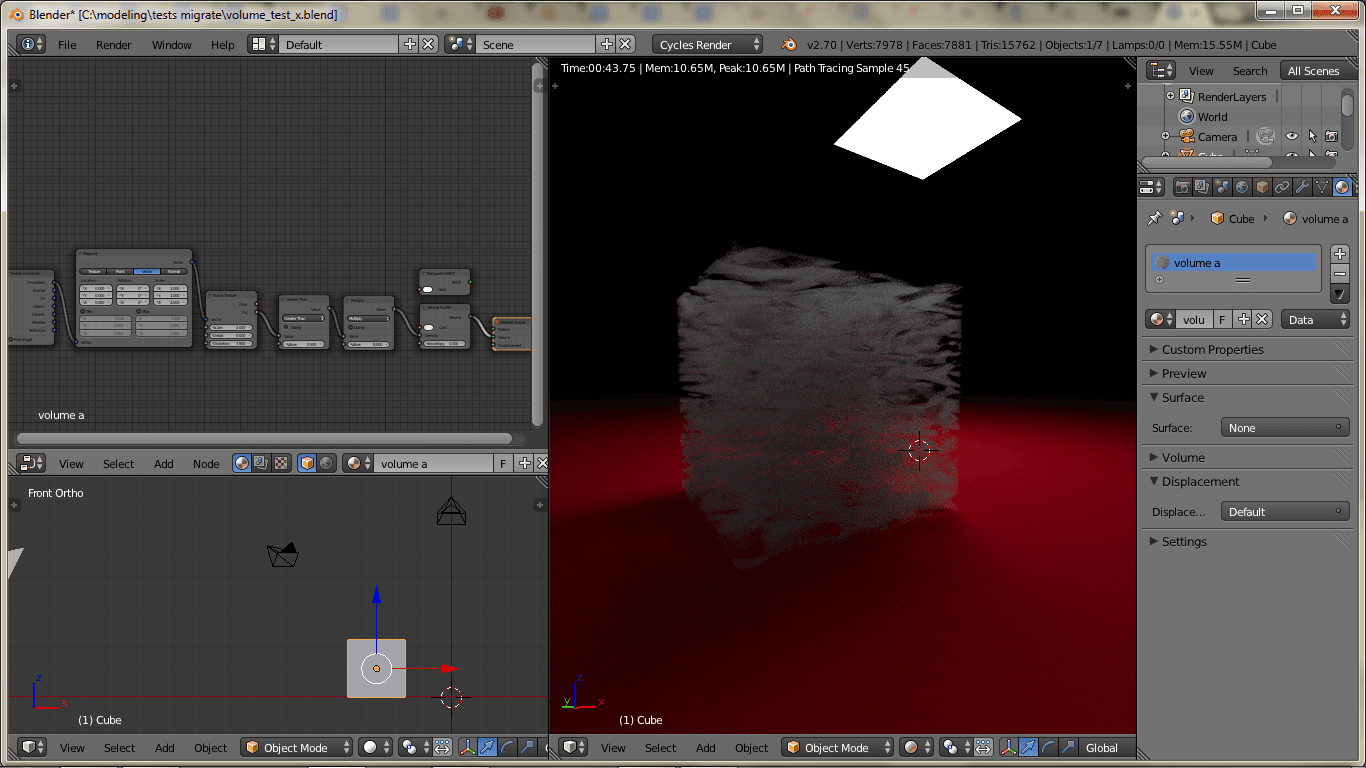Open the Render properties tab icon

click(1182, 187)
